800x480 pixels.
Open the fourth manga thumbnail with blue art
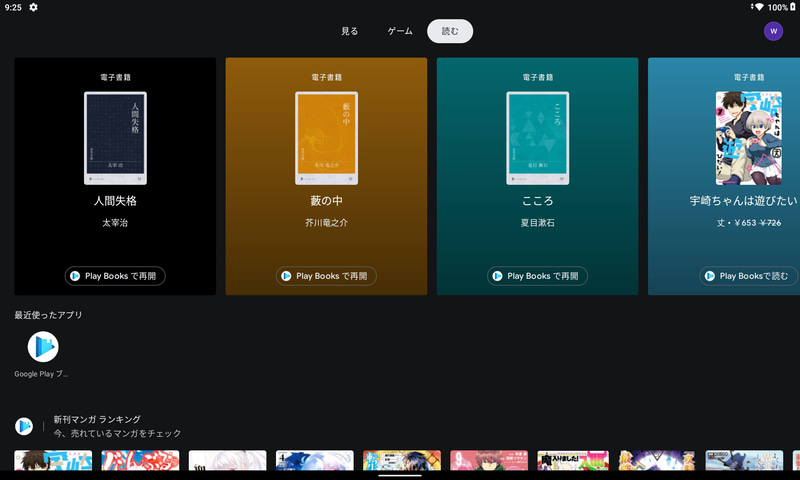(x=315, y=460)
